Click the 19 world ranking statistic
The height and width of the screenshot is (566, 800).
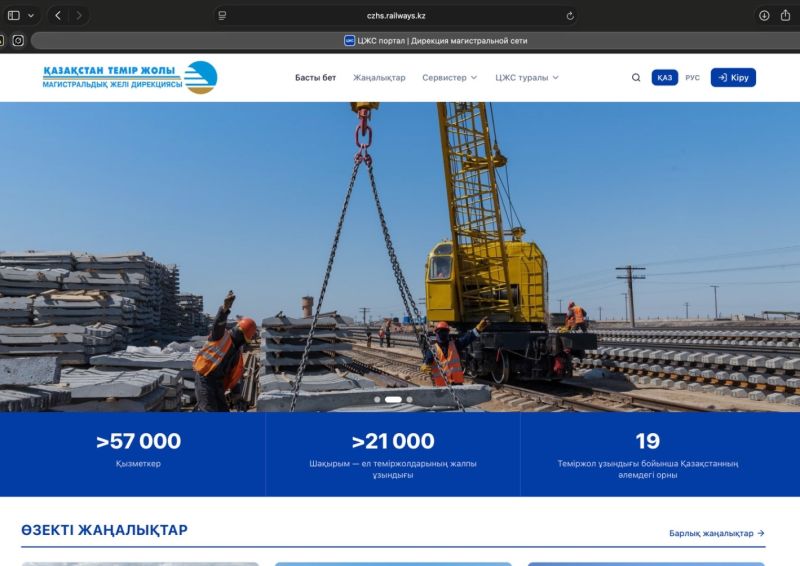[647, 454]
